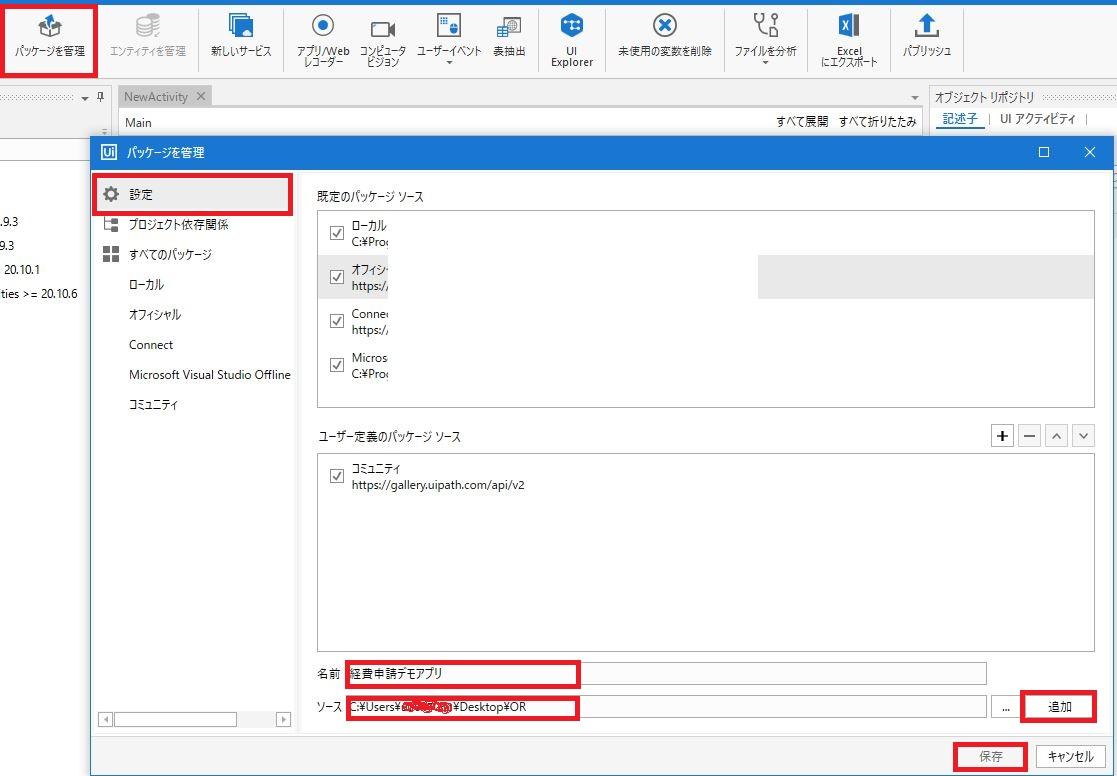Click the sidebar horizontal scrollbar thumb
The height and width of the screenshot is (776, 1117).
[x=175, y=720]
